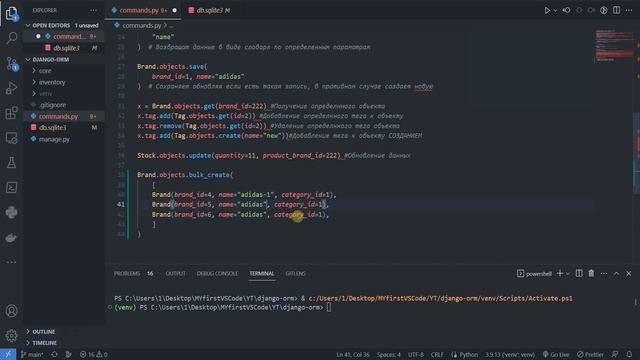Collapse the Open Editors section
The image size is (640, 360).
(x=63, y=25)
